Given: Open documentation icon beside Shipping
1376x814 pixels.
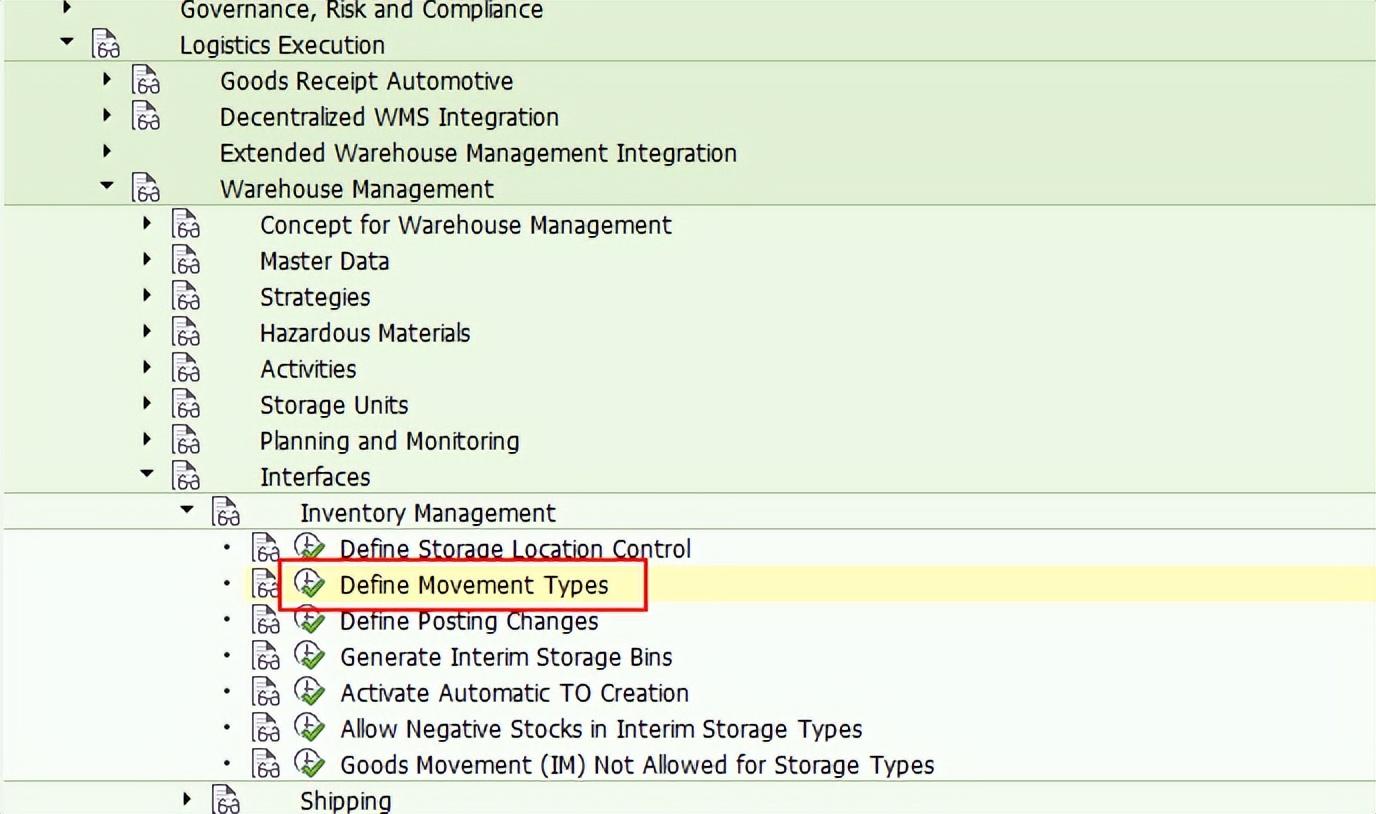Looking at the screenshot, I should coord(227,800).
